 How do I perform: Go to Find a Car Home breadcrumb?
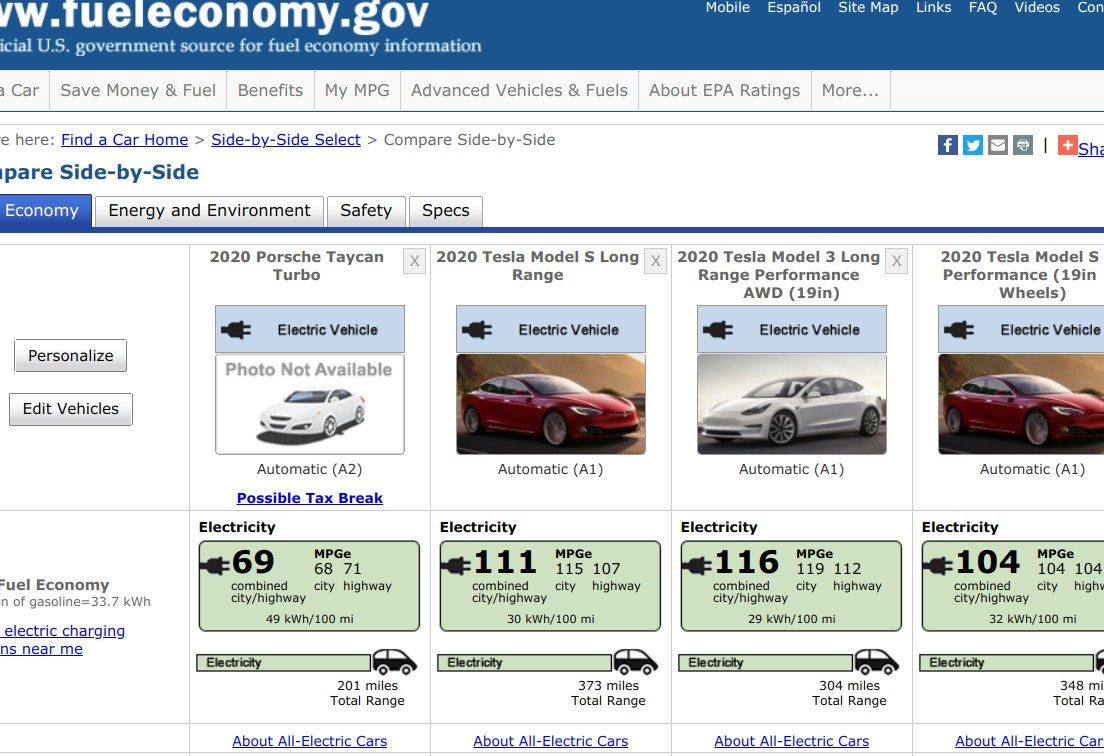[x=125, y=139]
